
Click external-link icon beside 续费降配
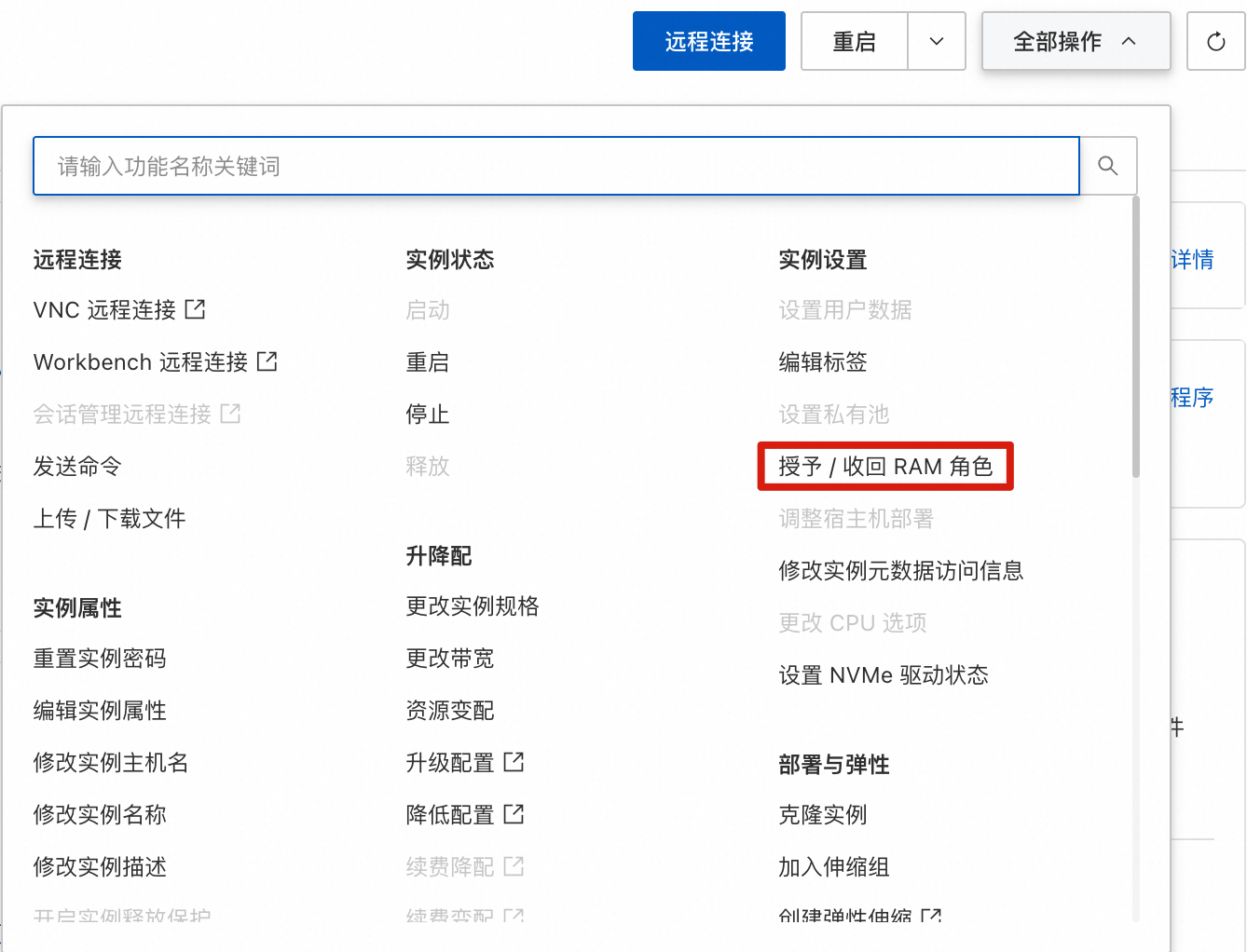[x=514, y=866]
